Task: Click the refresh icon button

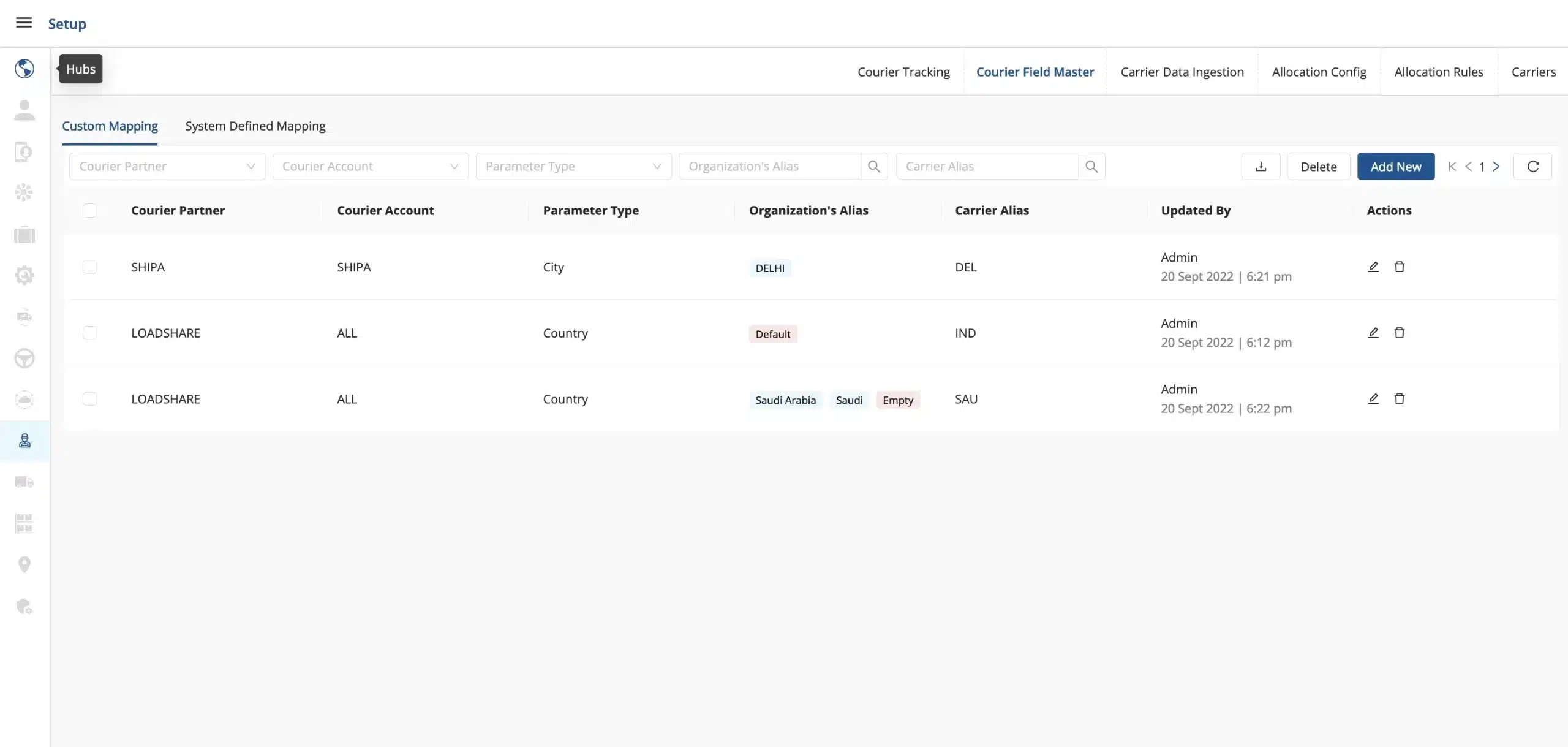Action: click(x=1532, y=166)
